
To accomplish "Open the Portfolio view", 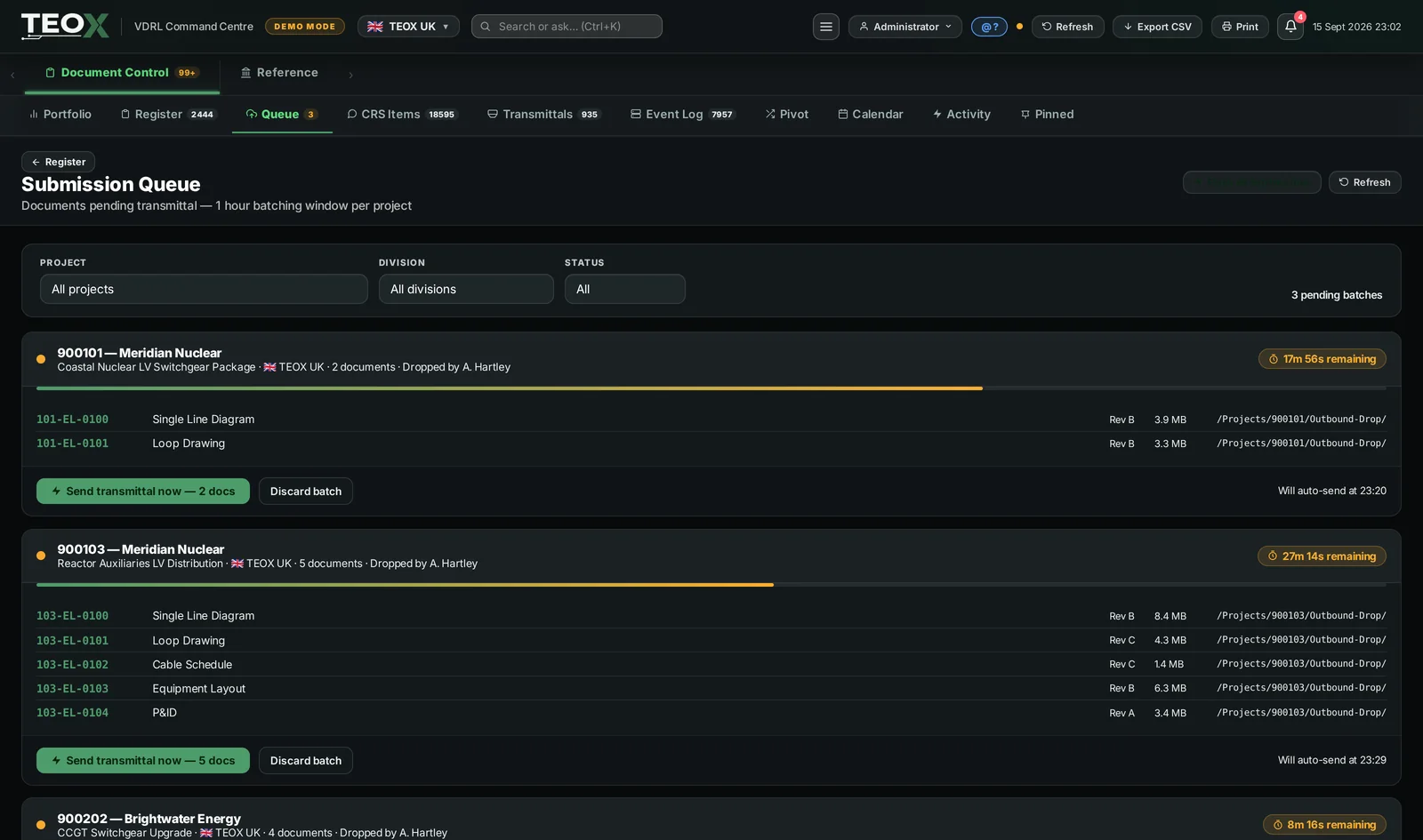I will point(60,114).
